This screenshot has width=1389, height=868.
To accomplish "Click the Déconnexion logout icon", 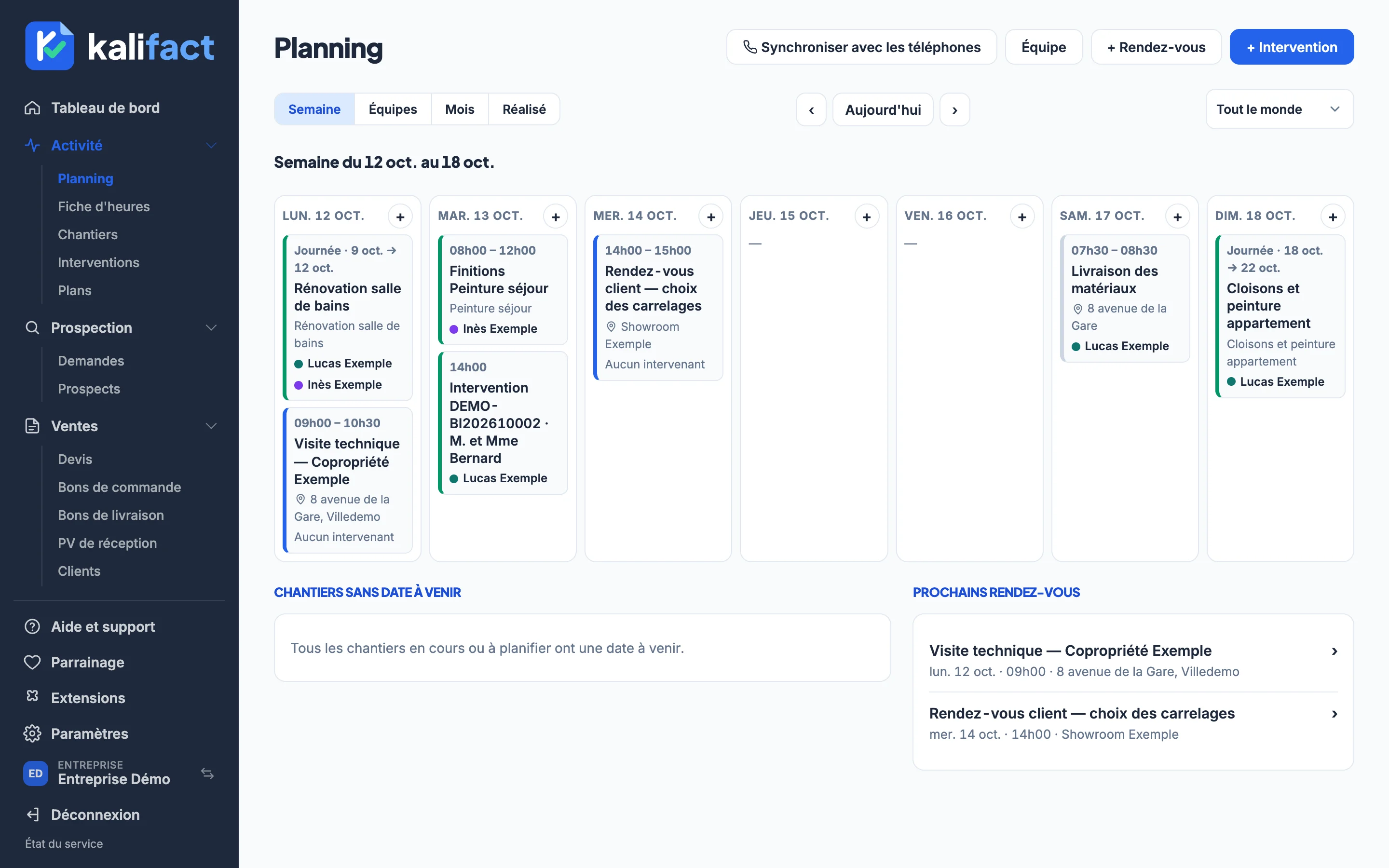I will coord(32,814).
